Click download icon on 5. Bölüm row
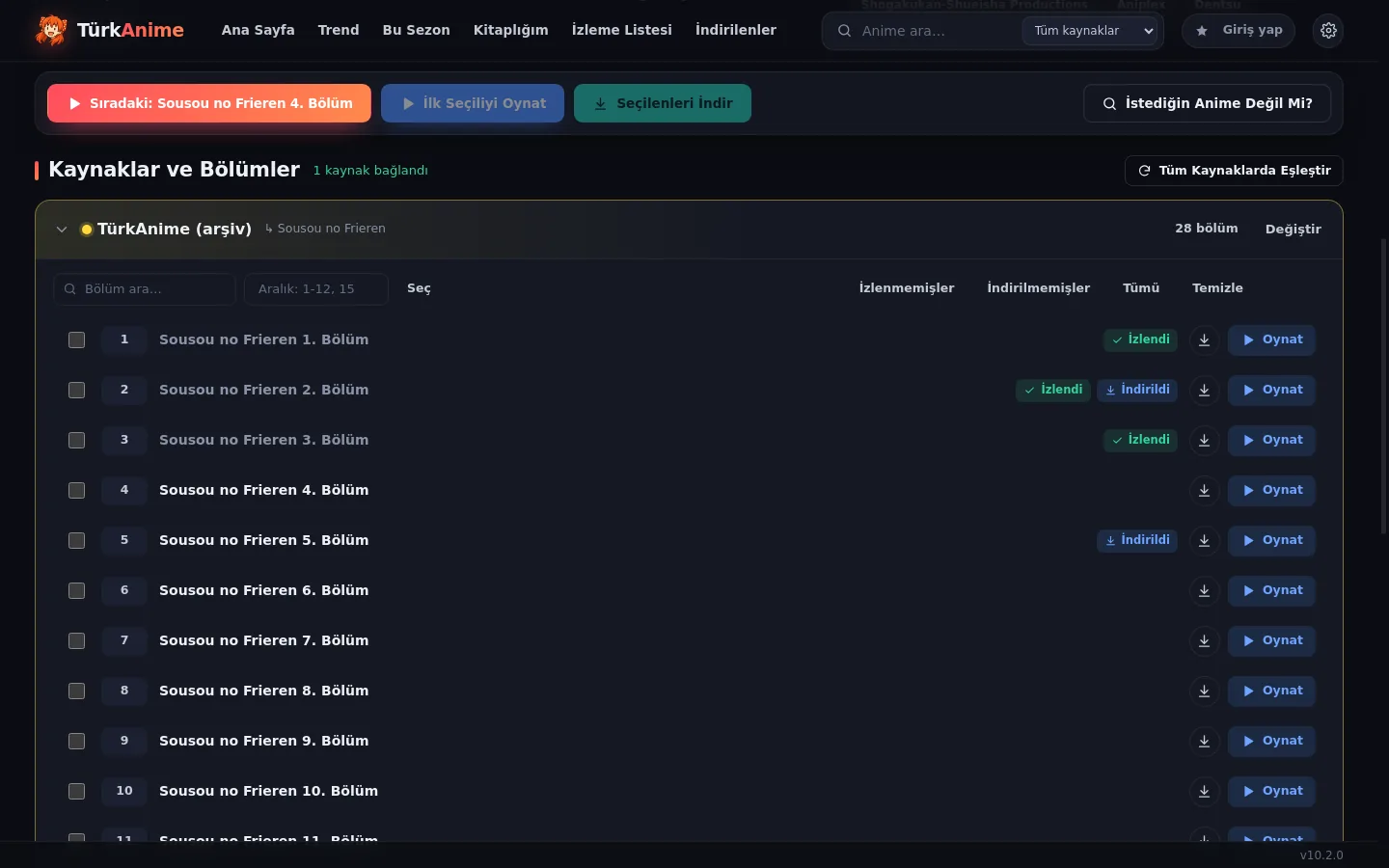The width and height of the screenshot is (1389, 868). point(1204,540)
